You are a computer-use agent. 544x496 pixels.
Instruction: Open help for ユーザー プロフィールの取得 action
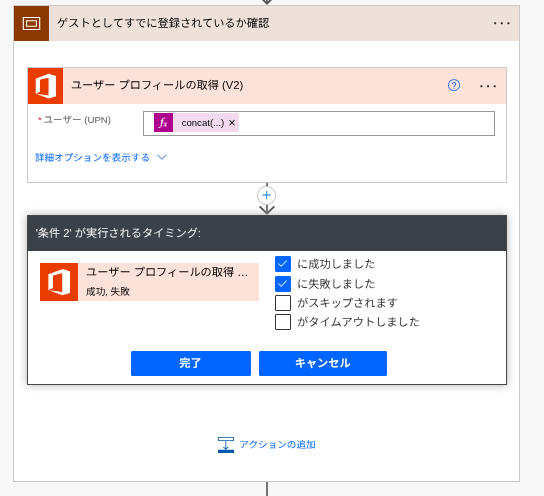pos(454,85)
